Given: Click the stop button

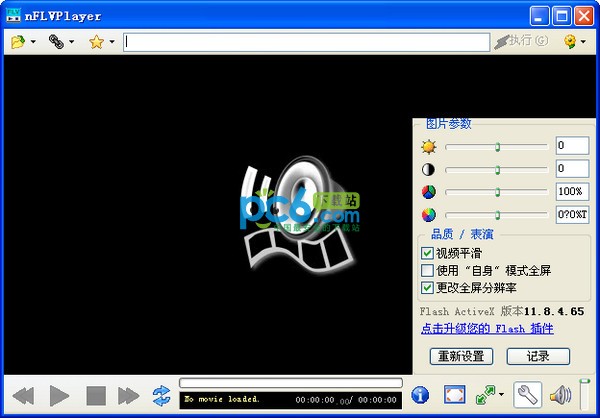Looking at the screenshot, I should tap(96, 396).
